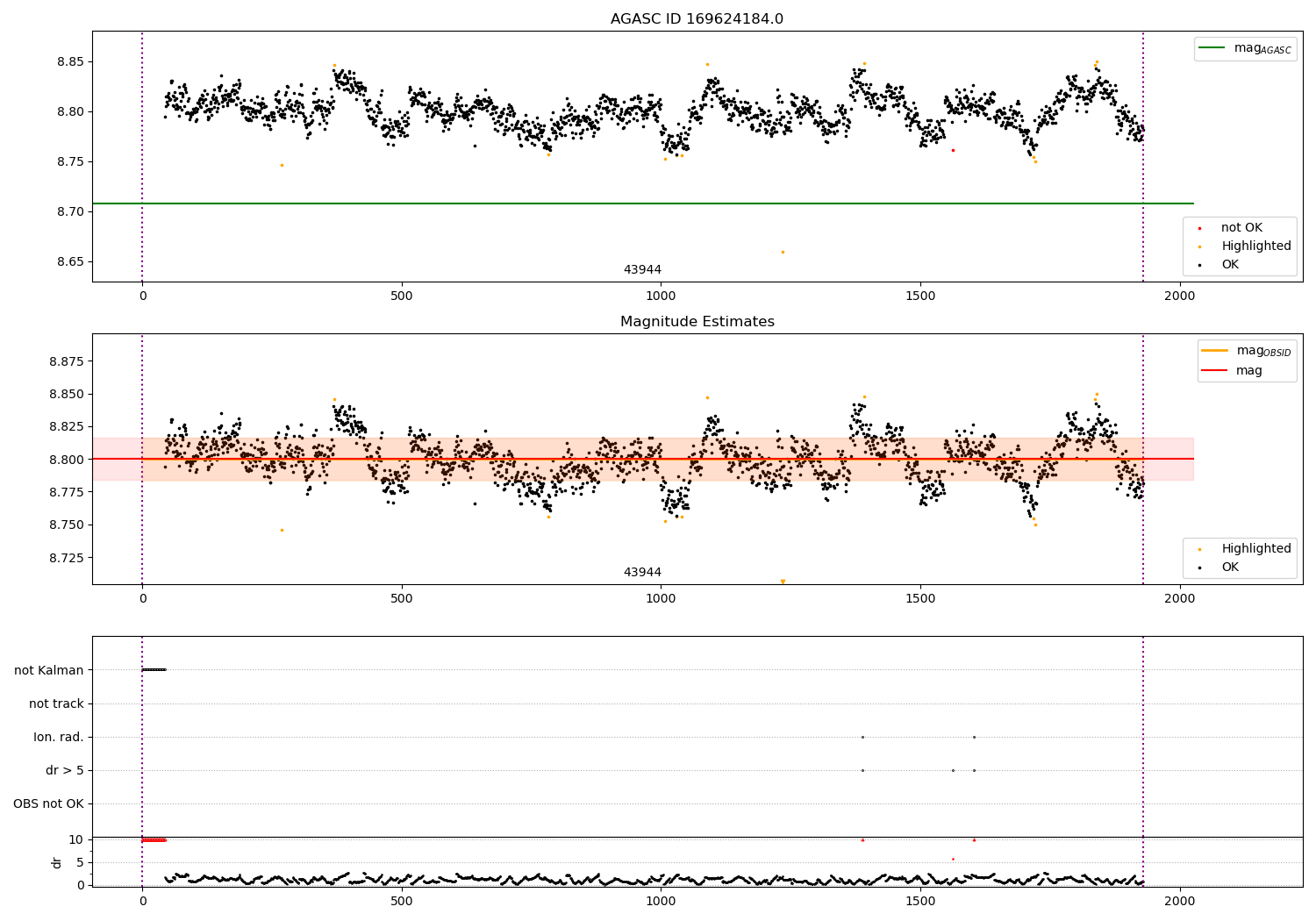Click the 8.80 y-axis tick in top plot
Screen dimensions: 1316x921
[70, 111]
